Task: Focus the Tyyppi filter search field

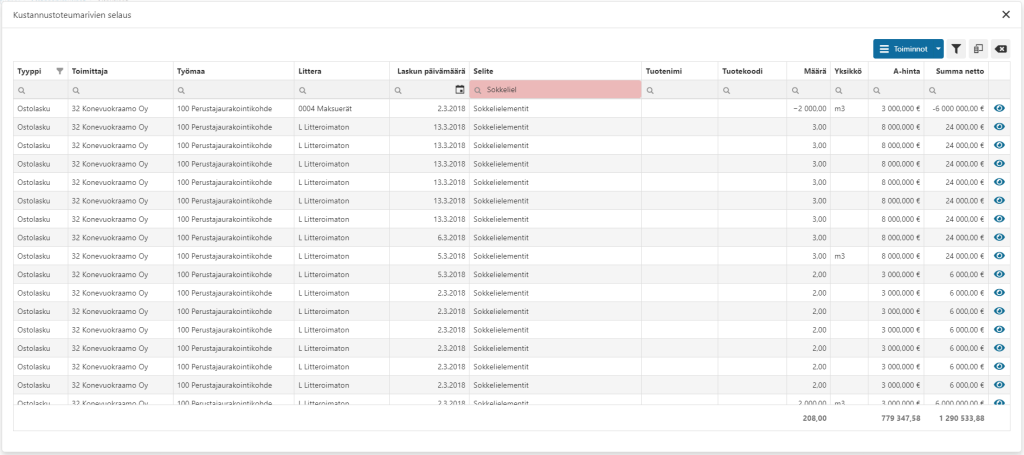Action: pos(40,90)
